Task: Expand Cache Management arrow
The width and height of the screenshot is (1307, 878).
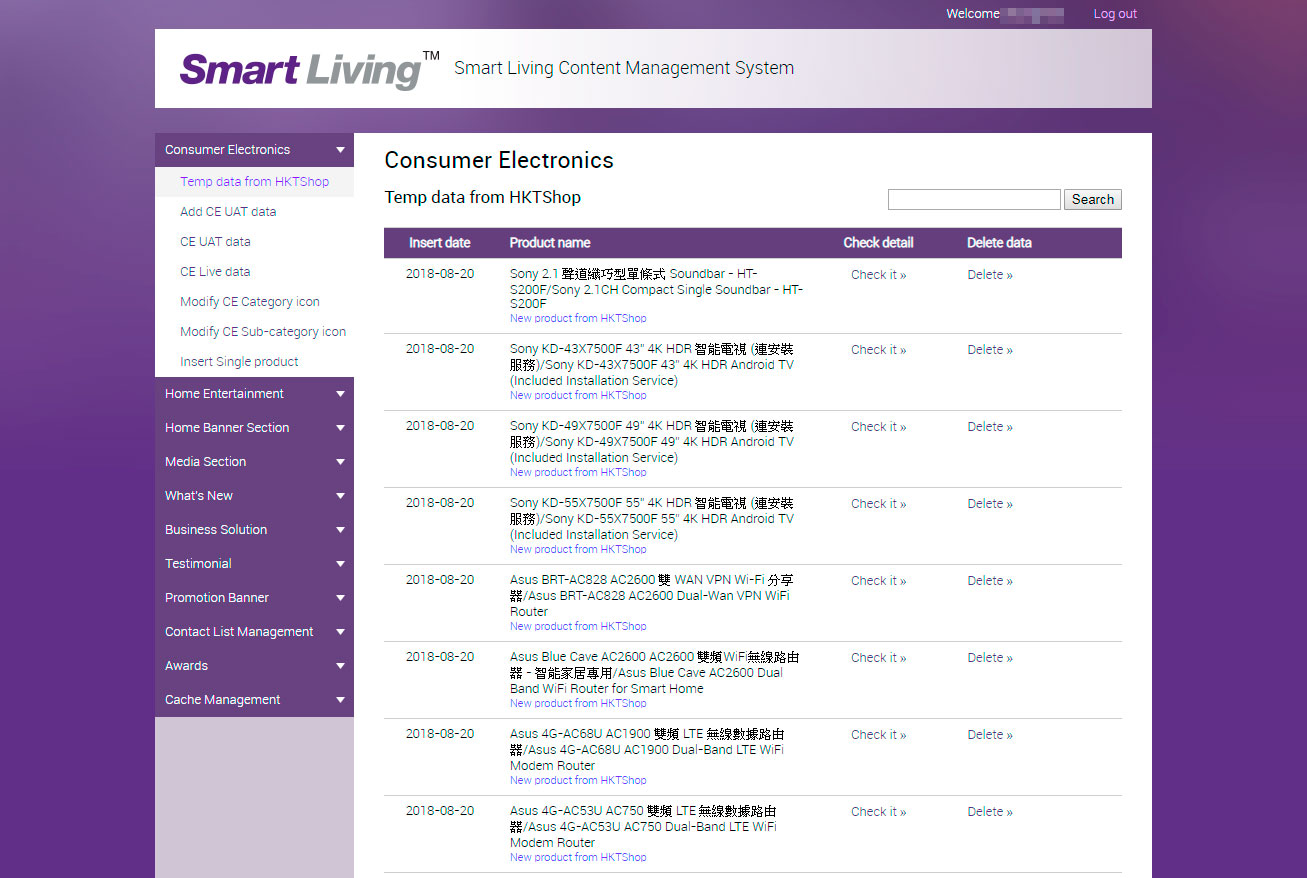Action: click(340, 700)
